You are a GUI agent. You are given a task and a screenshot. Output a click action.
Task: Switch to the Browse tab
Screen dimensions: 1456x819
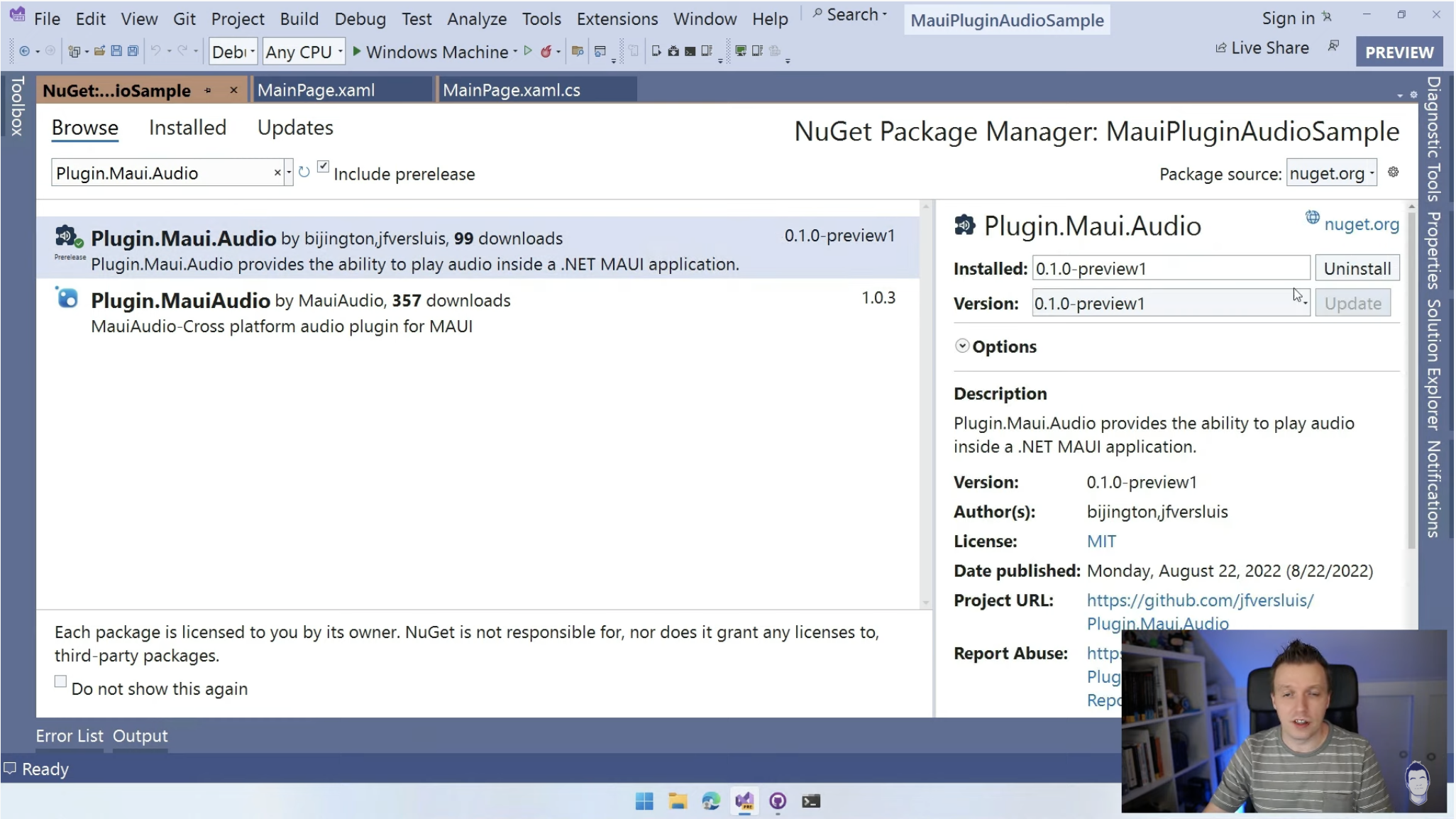(84, 128)
